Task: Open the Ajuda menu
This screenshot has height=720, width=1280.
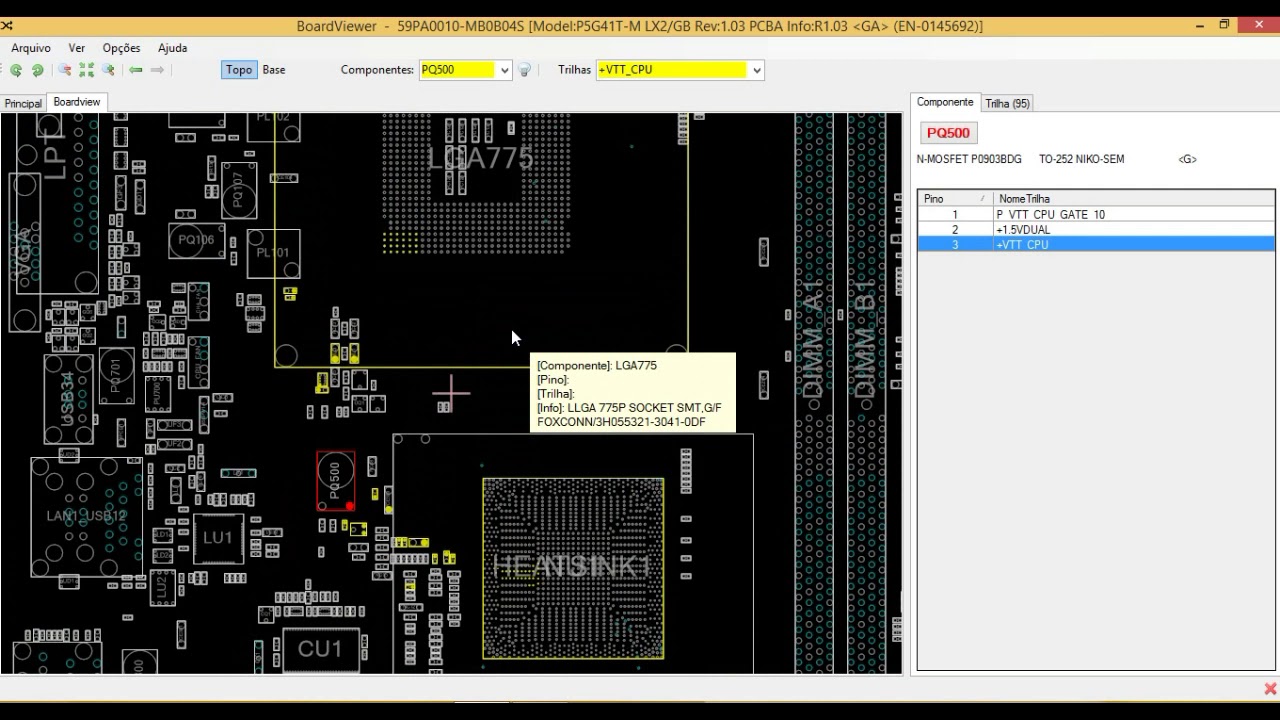Action: pyautogui.click(x=173, y=48)
